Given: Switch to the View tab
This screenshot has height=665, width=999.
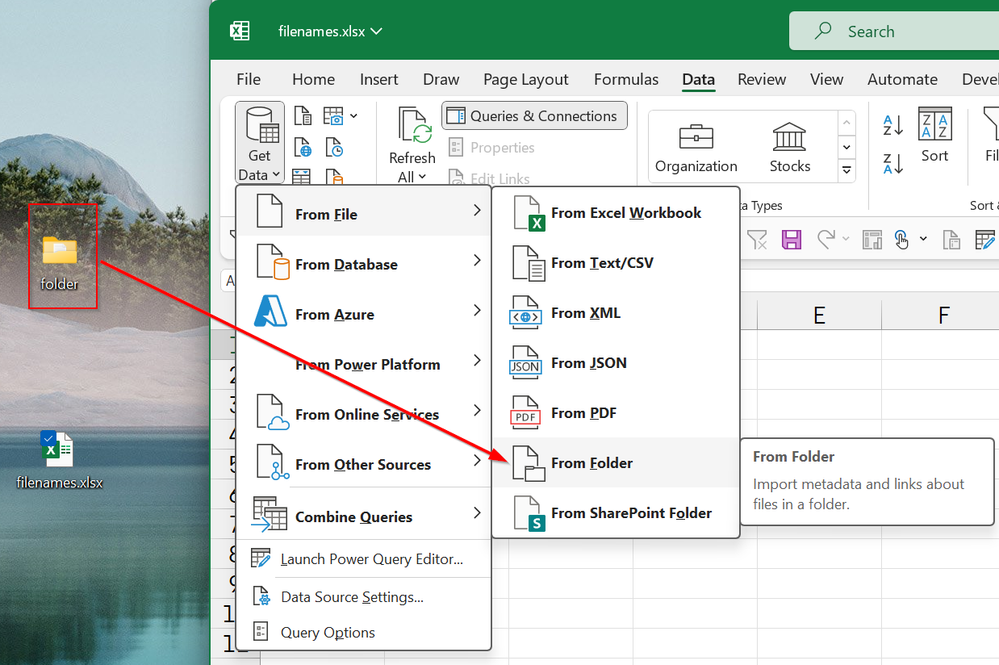Looking at the screenshot, I should pyautogui.click(x=826, y=79).
